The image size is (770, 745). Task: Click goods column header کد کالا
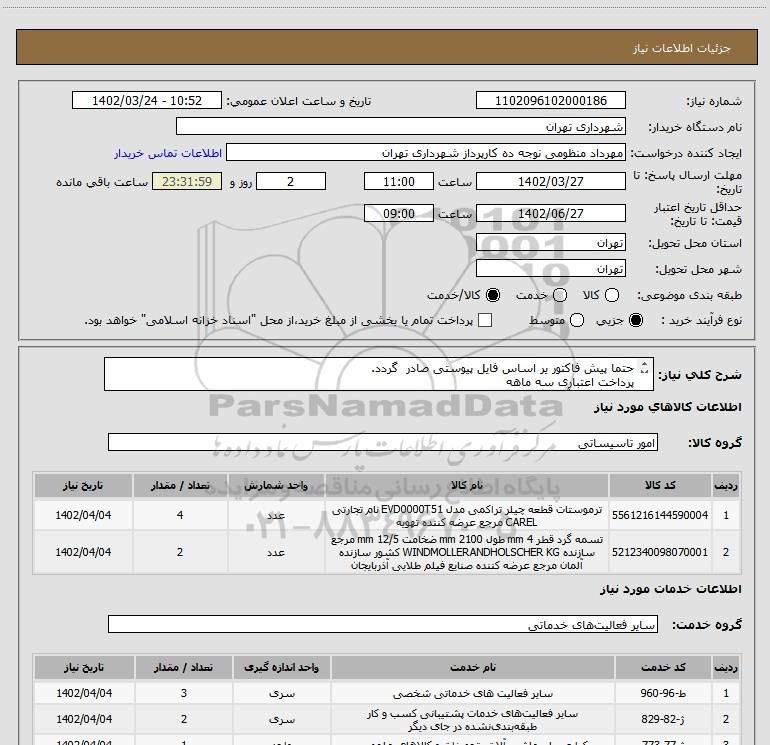click(x=660, y=485)
